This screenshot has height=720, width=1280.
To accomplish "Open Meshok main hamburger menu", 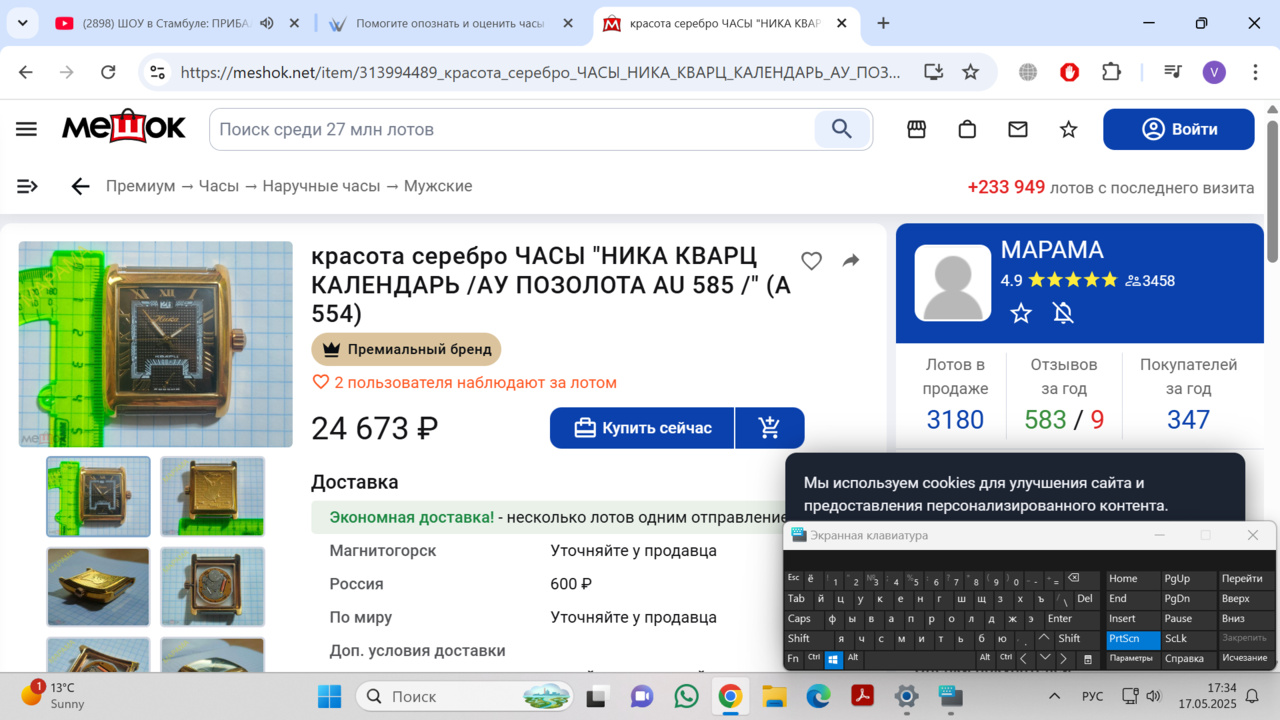I will coord(27,129).
